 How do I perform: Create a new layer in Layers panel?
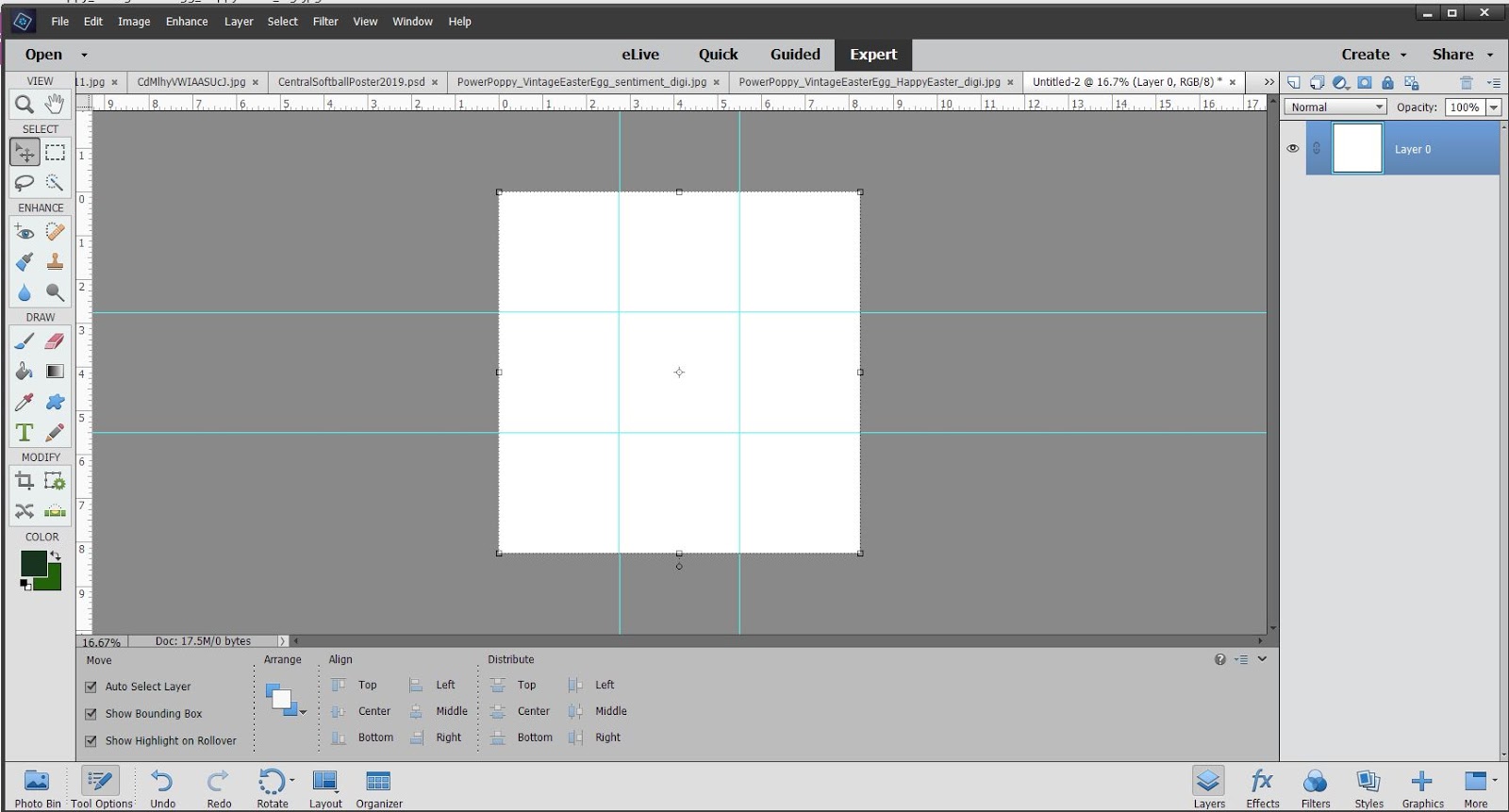pos(1294,82)
